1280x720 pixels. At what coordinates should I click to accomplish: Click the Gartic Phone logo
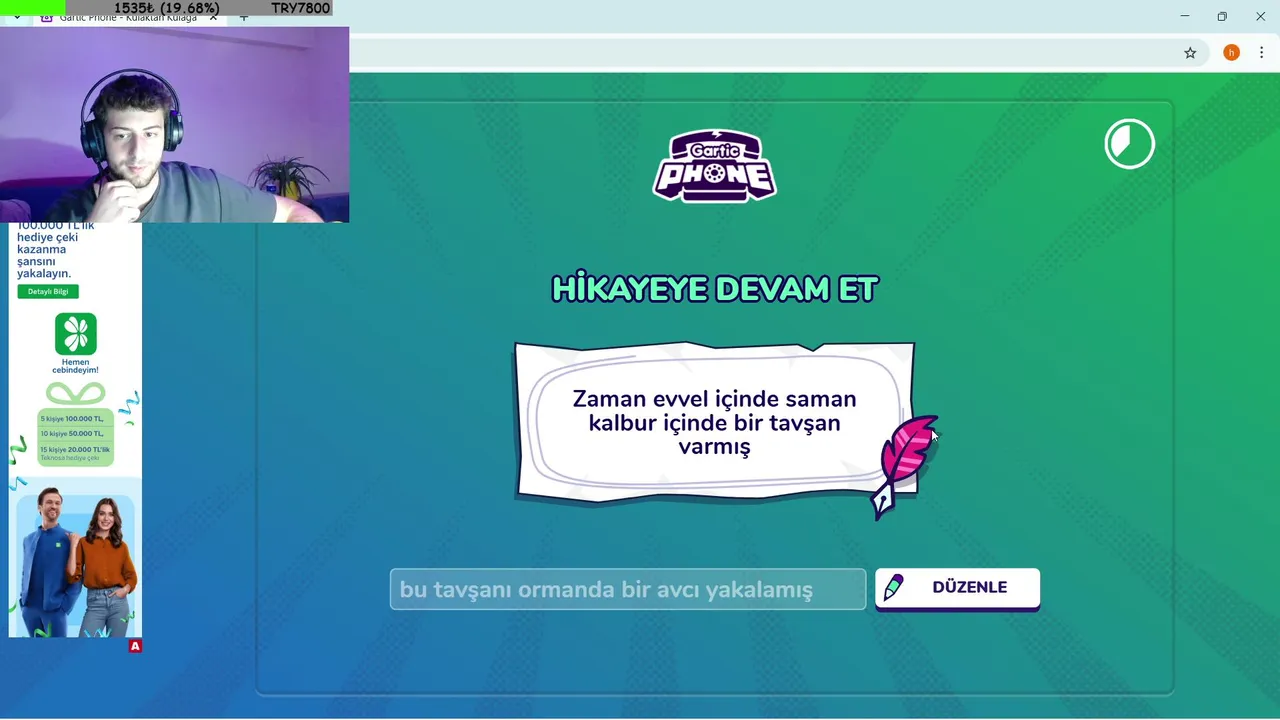coord(714,166)
